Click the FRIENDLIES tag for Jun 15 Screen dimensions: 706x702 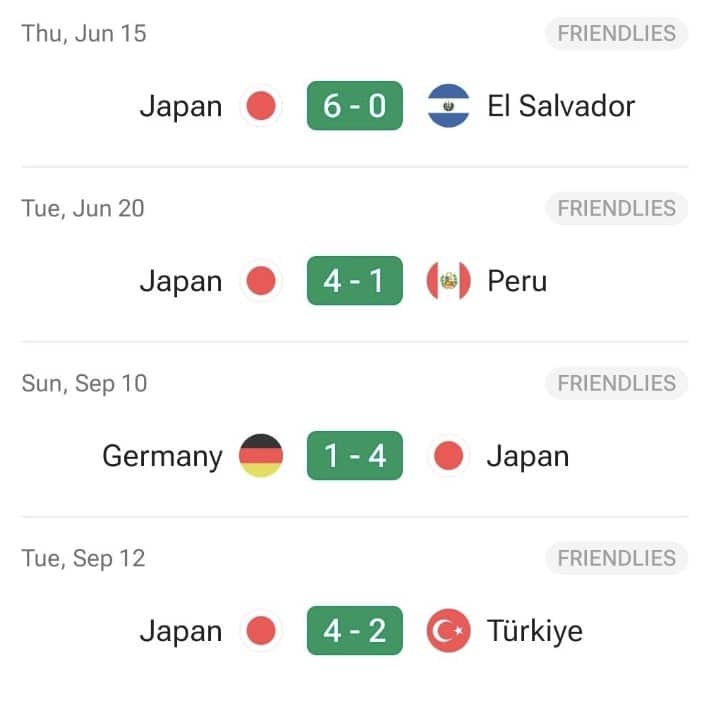616,33
